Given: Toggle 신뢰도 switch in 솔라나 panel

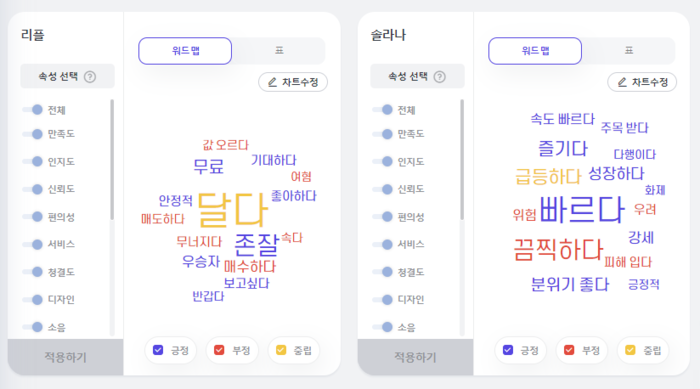Looking at the screenshot, I should pyautogui.click(x=383, y=189).
